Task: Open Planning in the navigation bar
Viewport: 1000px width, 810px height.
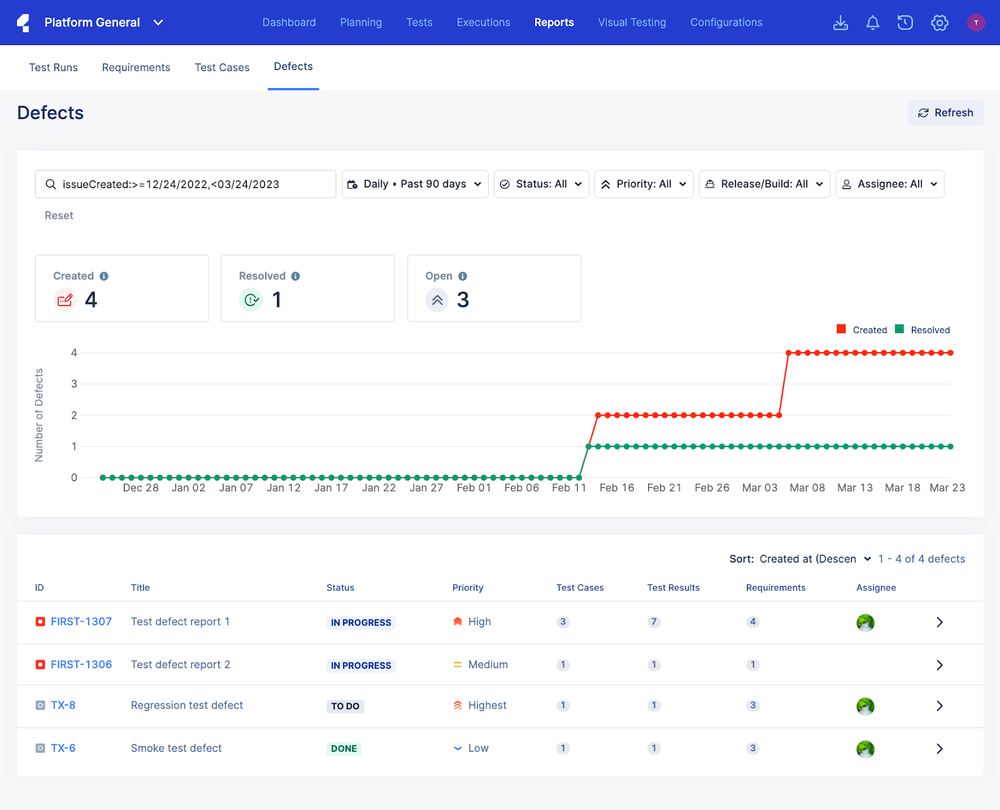Action: click(x=361, y=22)
